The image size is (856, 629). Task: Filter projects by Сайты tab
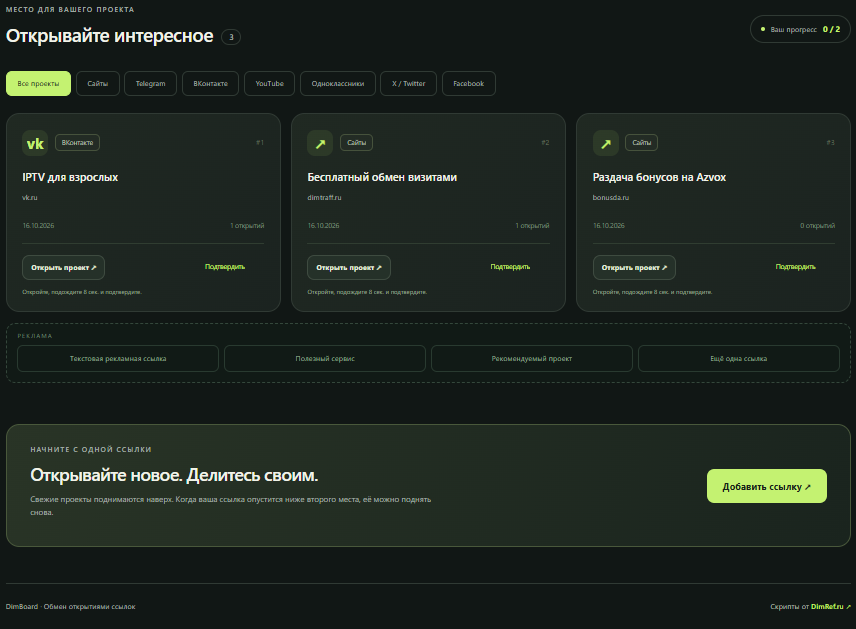(98, 84)
